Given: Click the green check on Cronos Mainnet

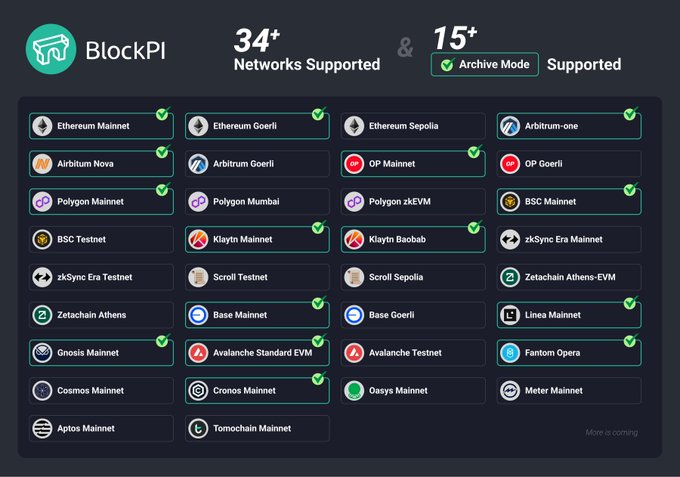Looking at the screenshot, I should click(319, 378).
